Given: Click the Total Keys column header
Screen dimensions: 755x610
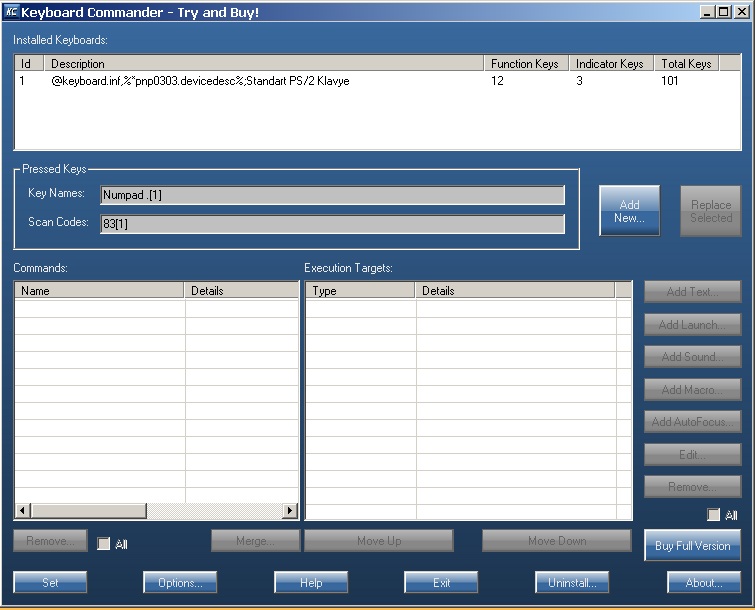Looking at the screenshot, I should [x=687, y=64].
